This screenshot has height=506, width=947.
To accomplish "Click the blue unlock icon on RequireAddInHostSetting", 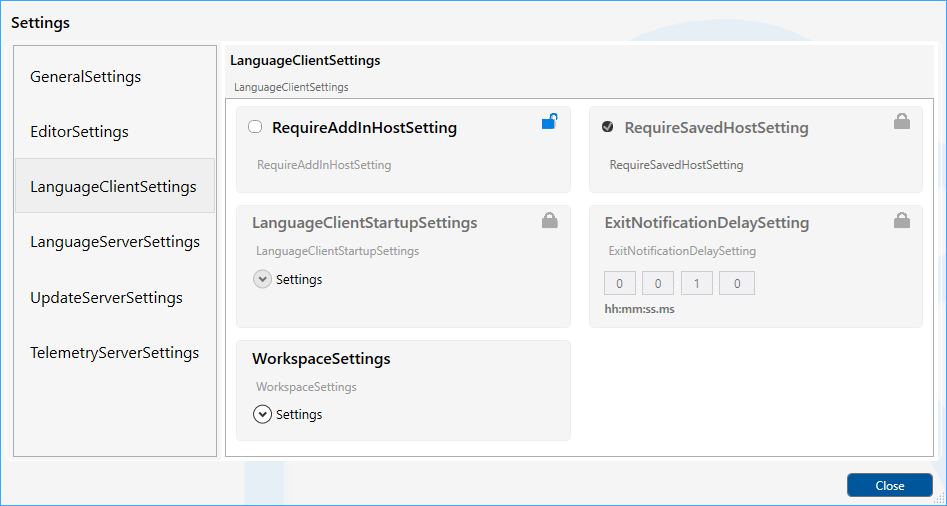I will pyautogui.click(x=549, y=122).
